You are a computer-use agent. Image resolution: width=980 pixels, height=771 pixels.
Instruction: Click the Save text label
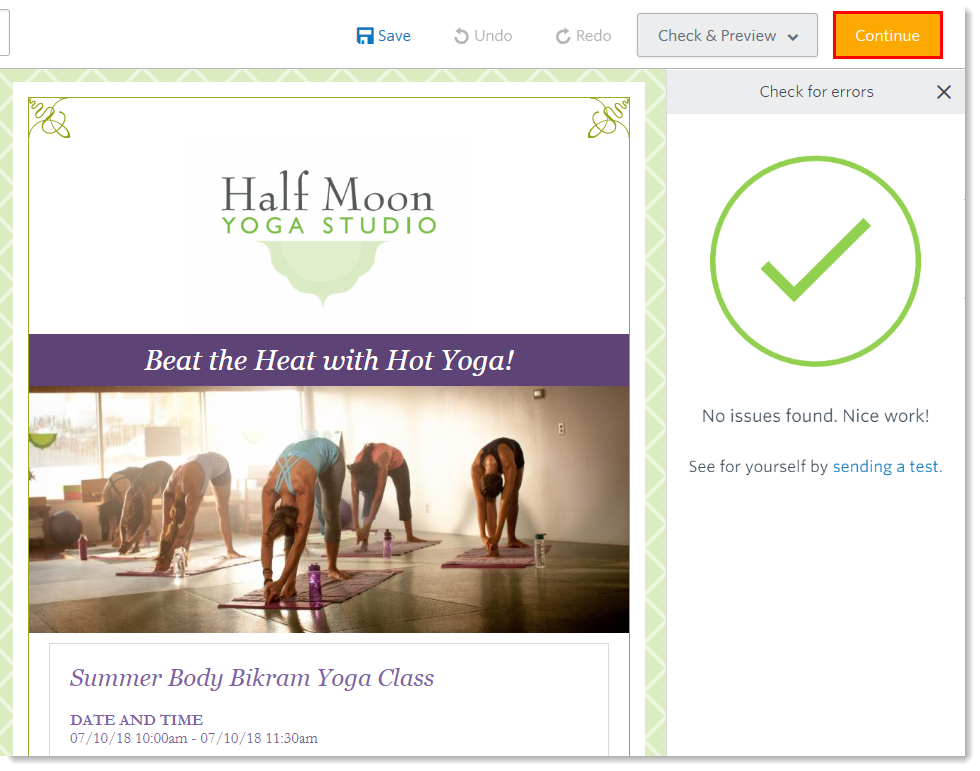point(394,36)
